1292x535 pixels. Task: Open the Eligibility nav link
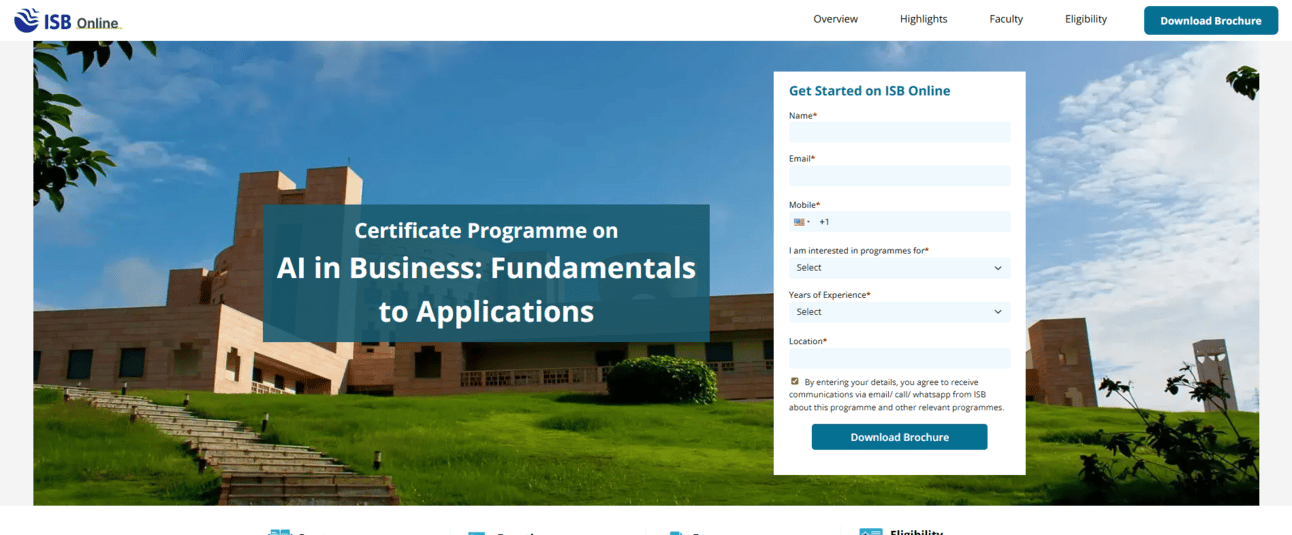click(x=1085, y=19)
